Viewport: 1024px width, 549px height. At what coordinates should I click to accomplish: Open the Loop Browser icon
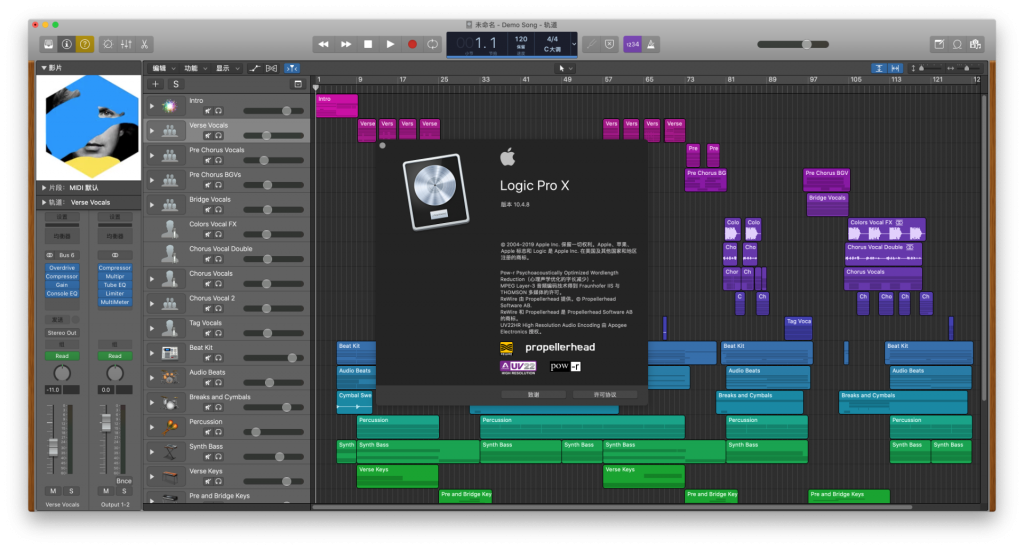point(957,44)
